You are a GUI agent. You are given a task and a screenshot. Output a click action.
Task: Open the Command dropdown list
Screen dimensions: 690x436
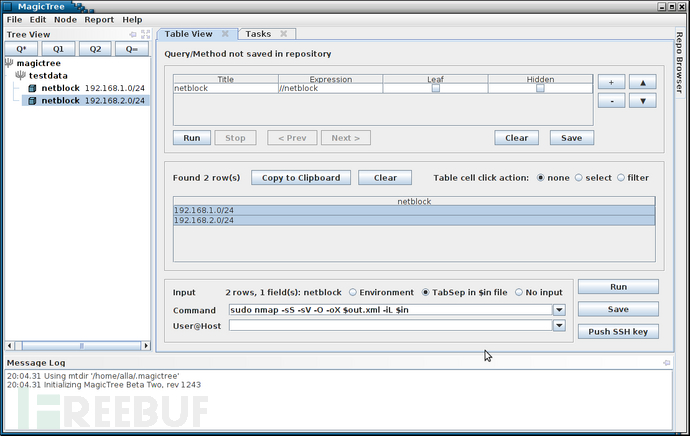click(x=559, y=310)
